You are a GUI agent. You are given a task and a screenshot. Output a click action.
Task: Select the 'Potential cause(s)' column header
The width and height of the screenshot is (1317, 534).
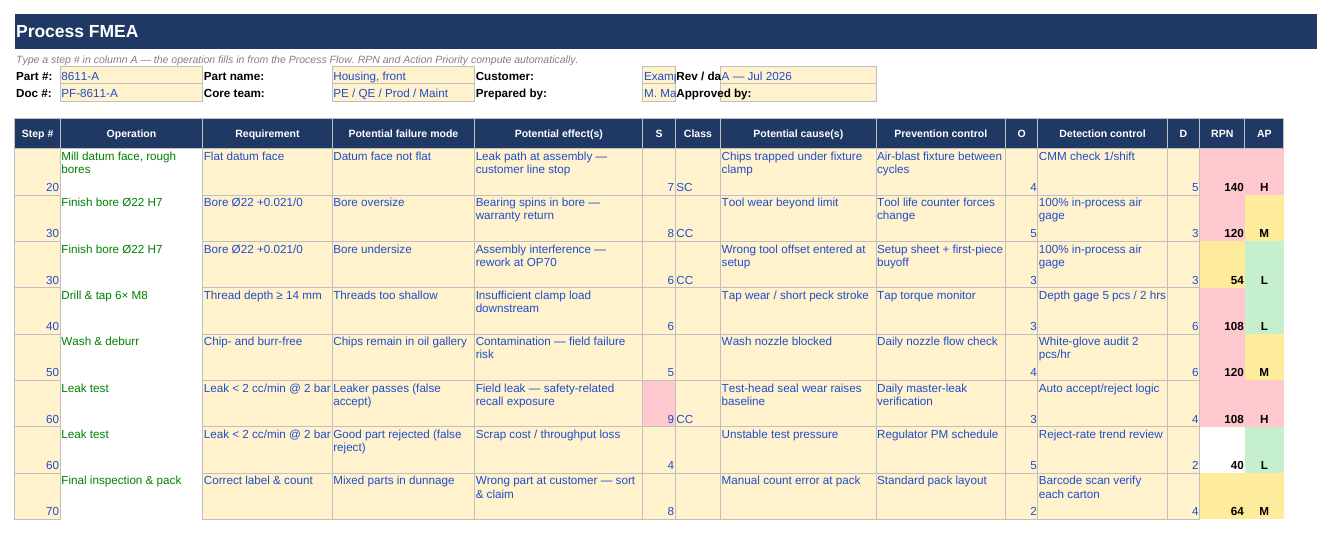798,133
